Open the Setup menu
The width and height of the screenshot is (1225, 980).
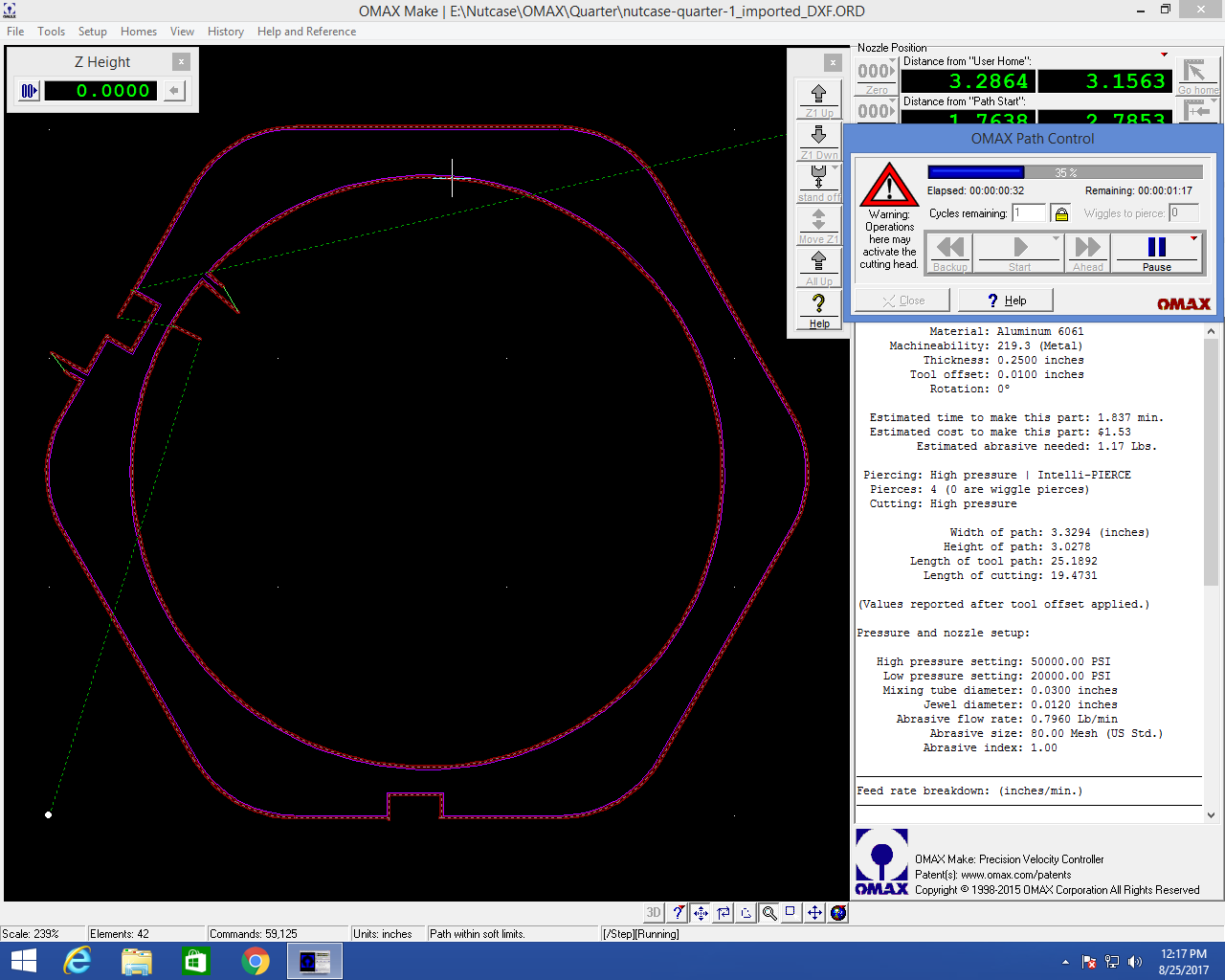coord(92,32)
